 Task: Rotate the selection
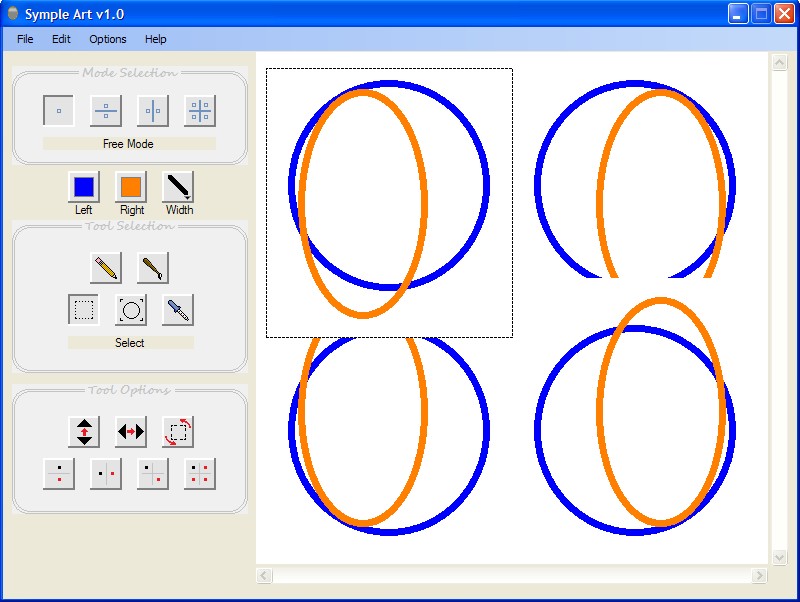point(178,432)
